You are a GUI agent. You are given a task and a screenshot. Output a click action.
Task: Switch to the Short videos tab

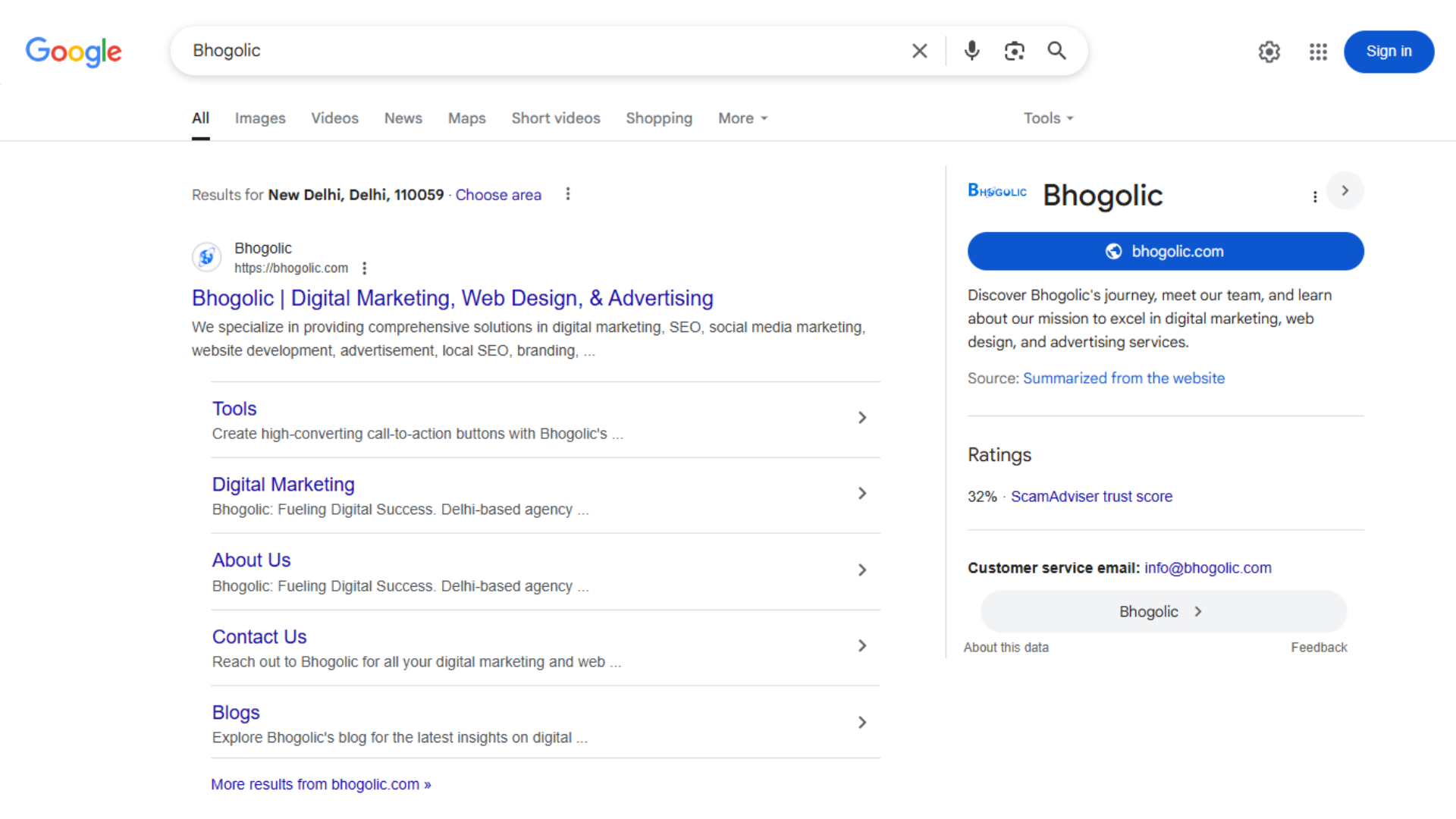555,118
